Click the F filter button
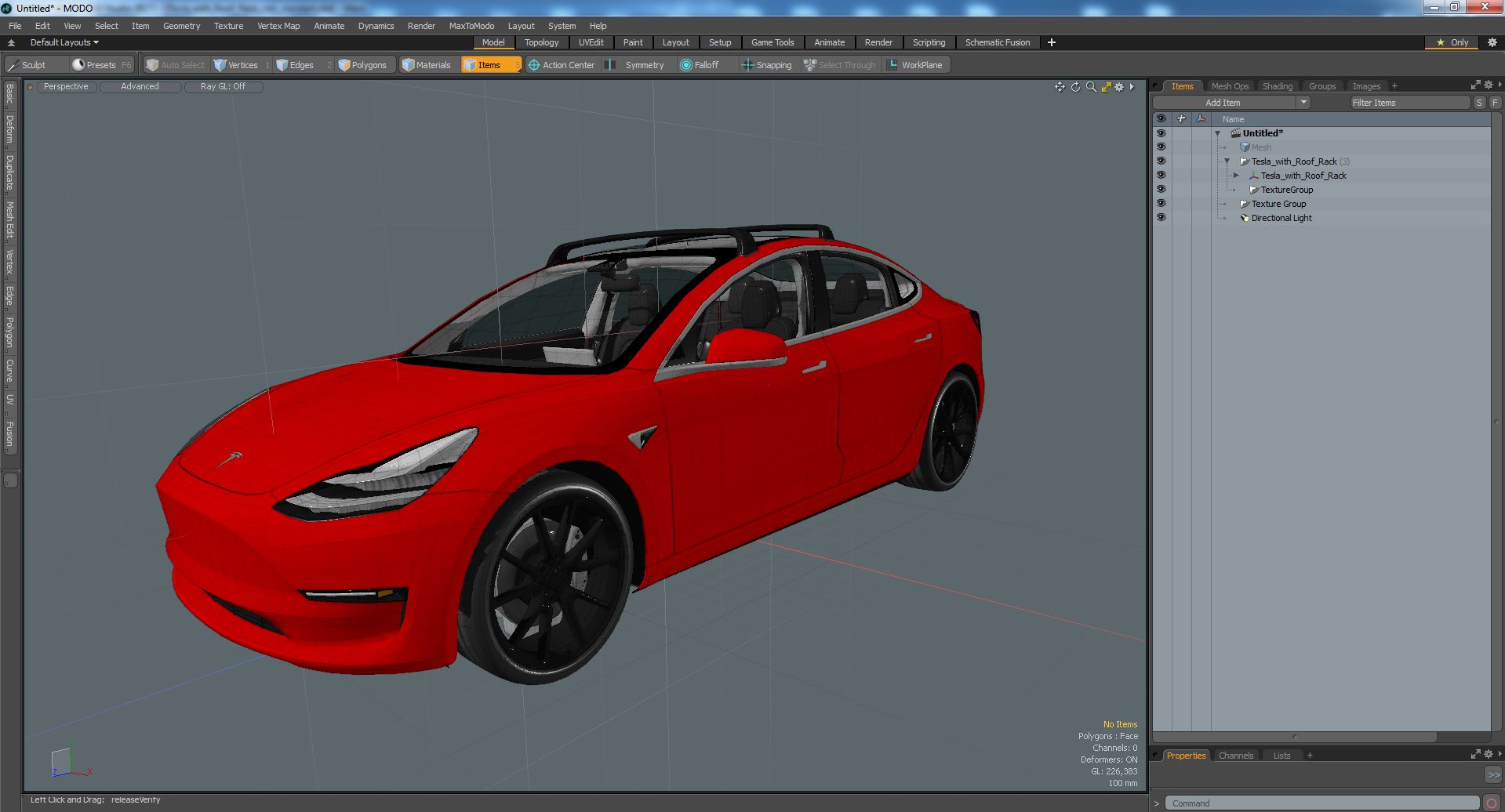Viewport: 1505px width, 812px height. (x=1495, y=103)
